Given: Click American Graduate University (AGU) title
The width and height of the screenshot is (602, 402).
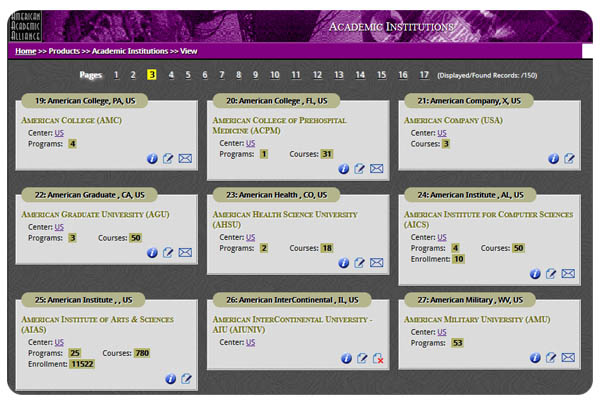Looking at the screenshot, I should click(95, 214).
